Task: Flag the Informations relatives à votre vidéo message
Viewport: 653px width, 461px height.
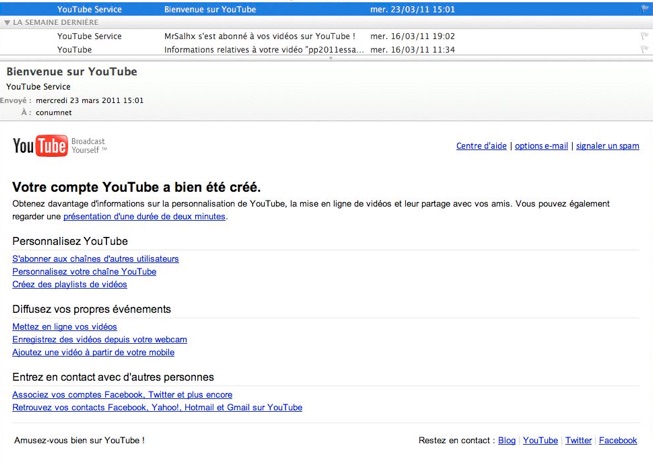Action: pos(644,50)
